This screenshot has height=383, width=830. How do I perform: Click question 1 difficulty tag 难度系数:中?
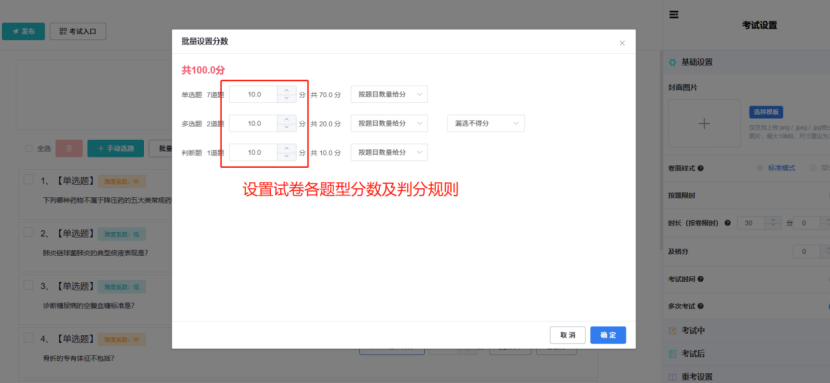(121, 181)
